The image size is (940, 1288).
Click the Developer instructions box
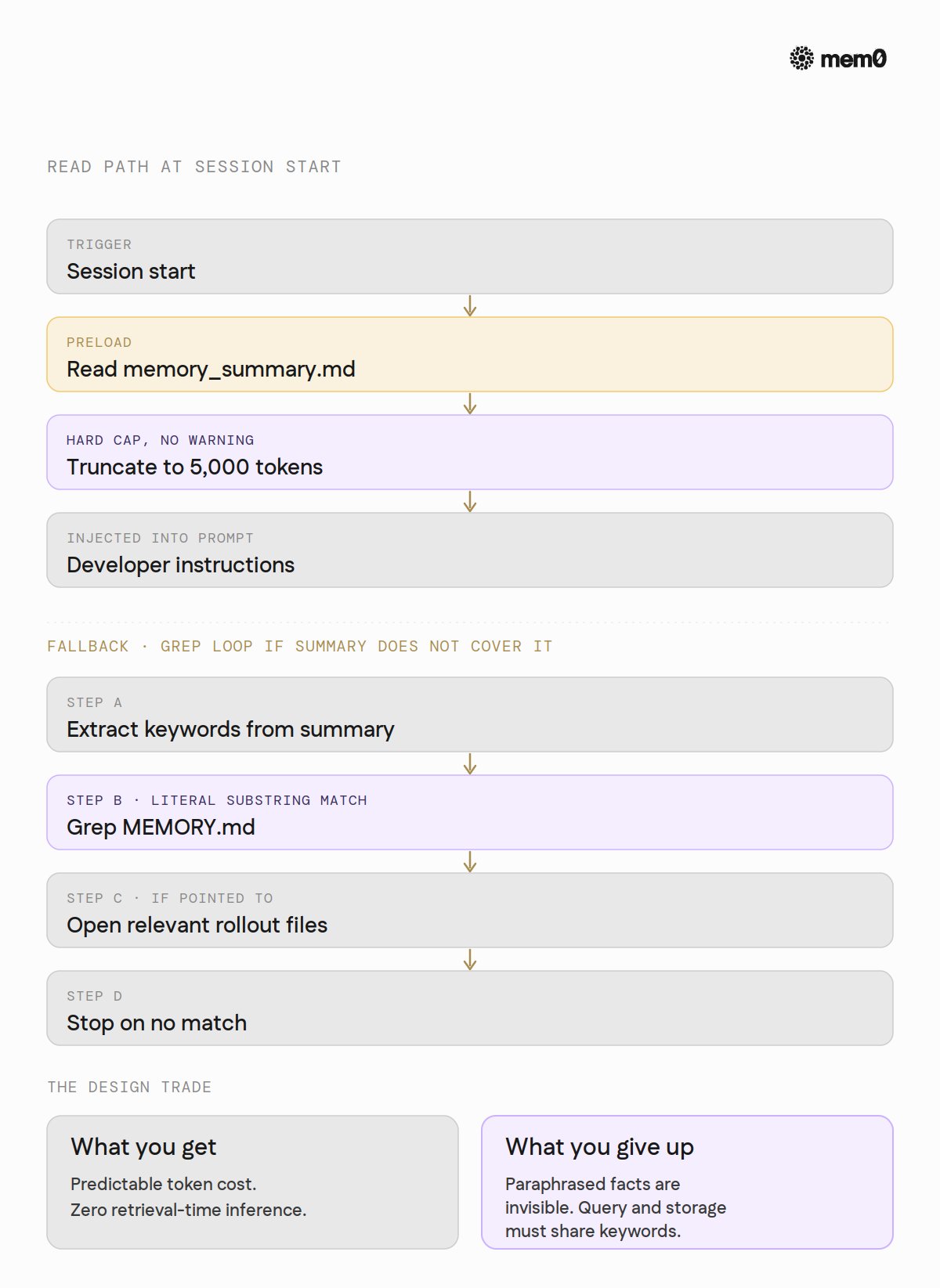[470, 550]
